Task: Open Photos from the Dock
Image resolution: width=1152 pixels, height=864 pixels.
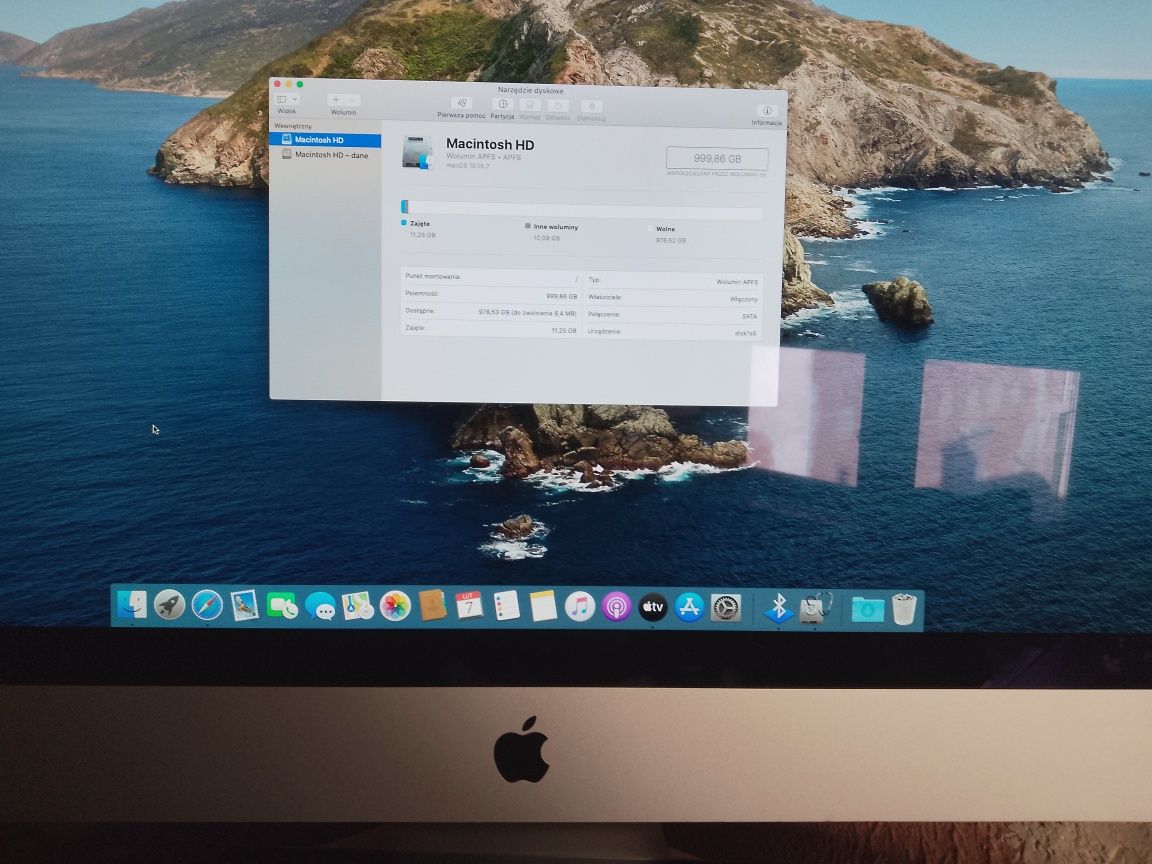Action: pos(395,607)
